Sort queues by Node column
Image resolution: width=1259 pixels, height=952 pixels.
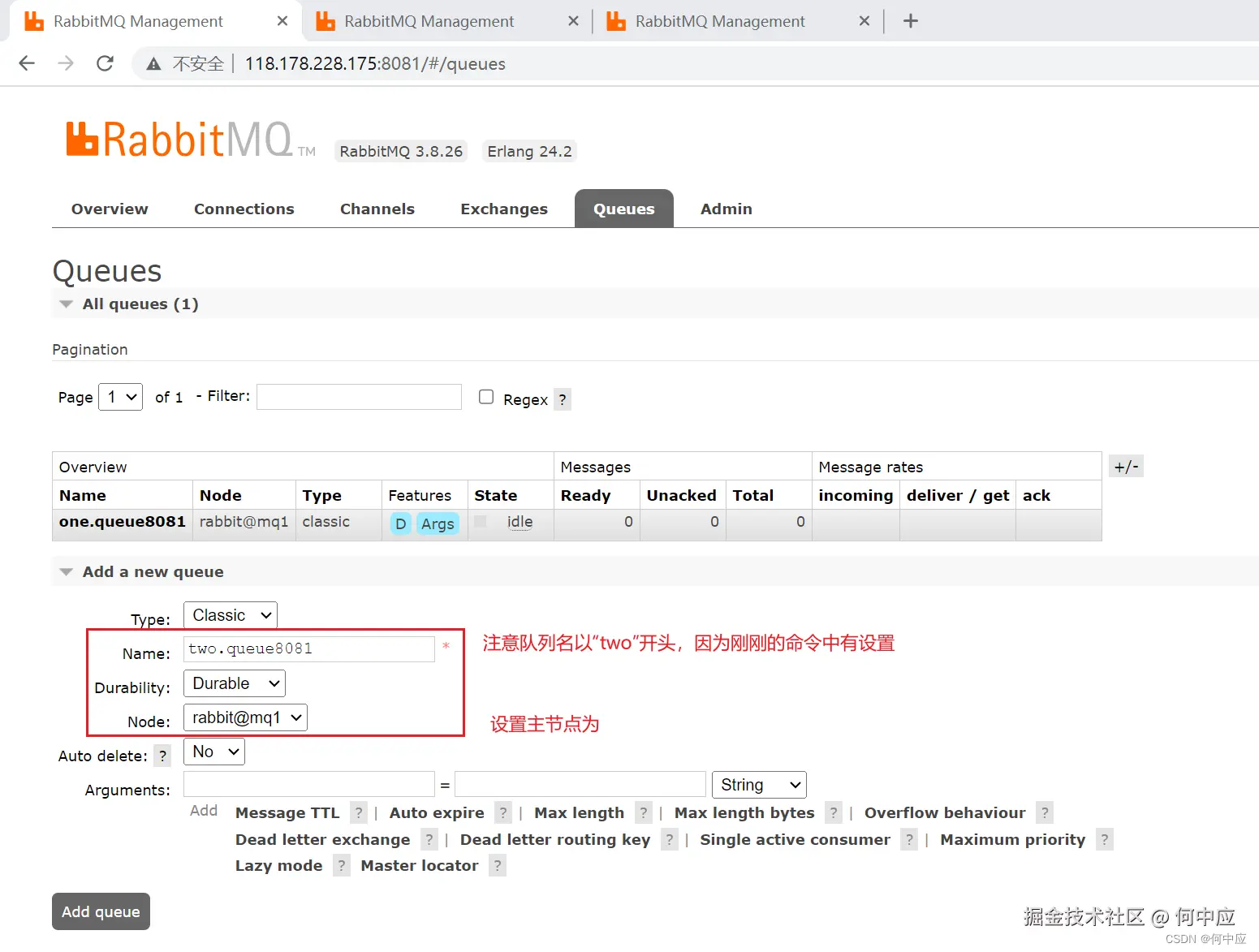(x=221, y=495)
